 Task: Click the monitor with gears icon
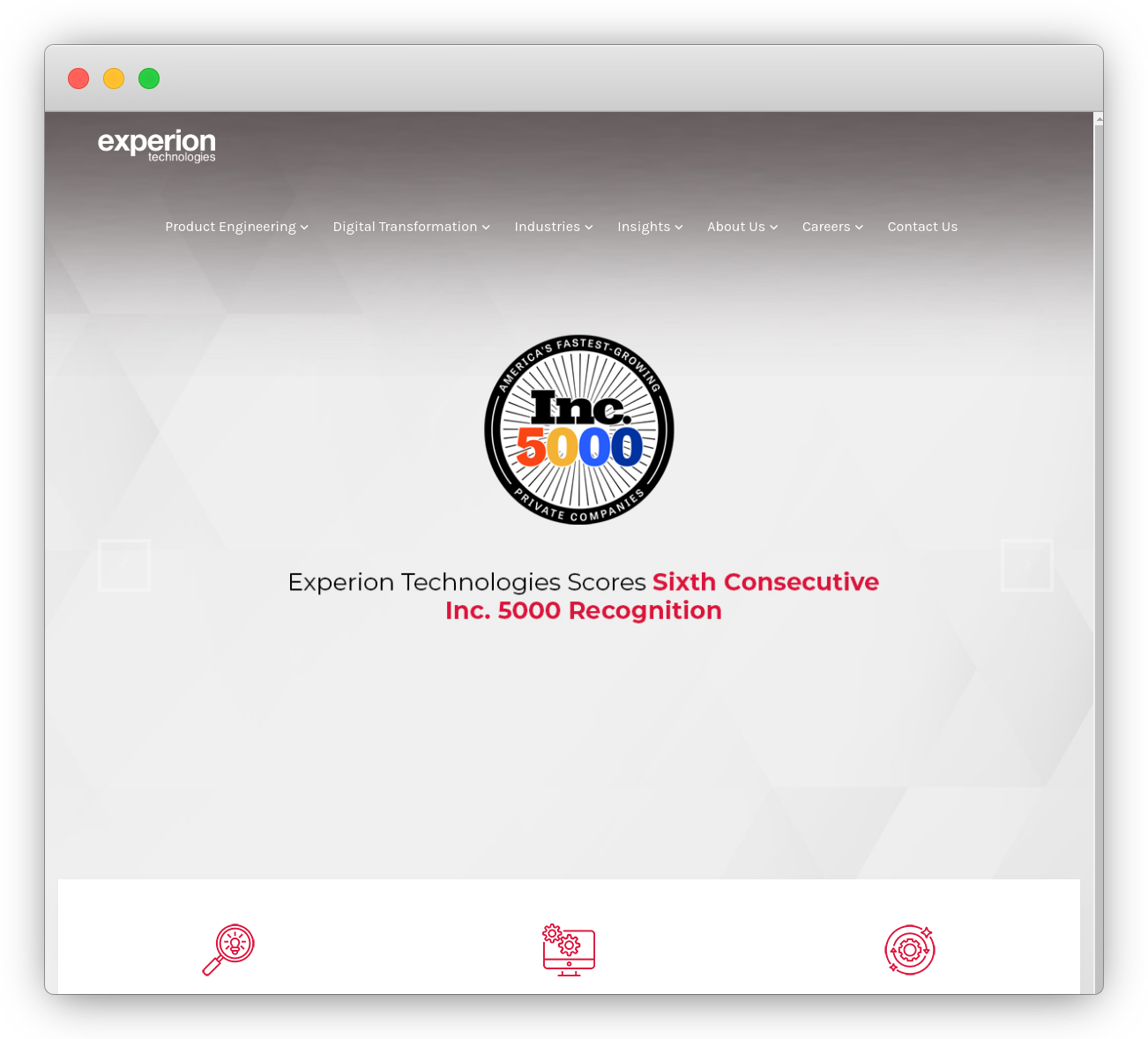click(569, 950)
